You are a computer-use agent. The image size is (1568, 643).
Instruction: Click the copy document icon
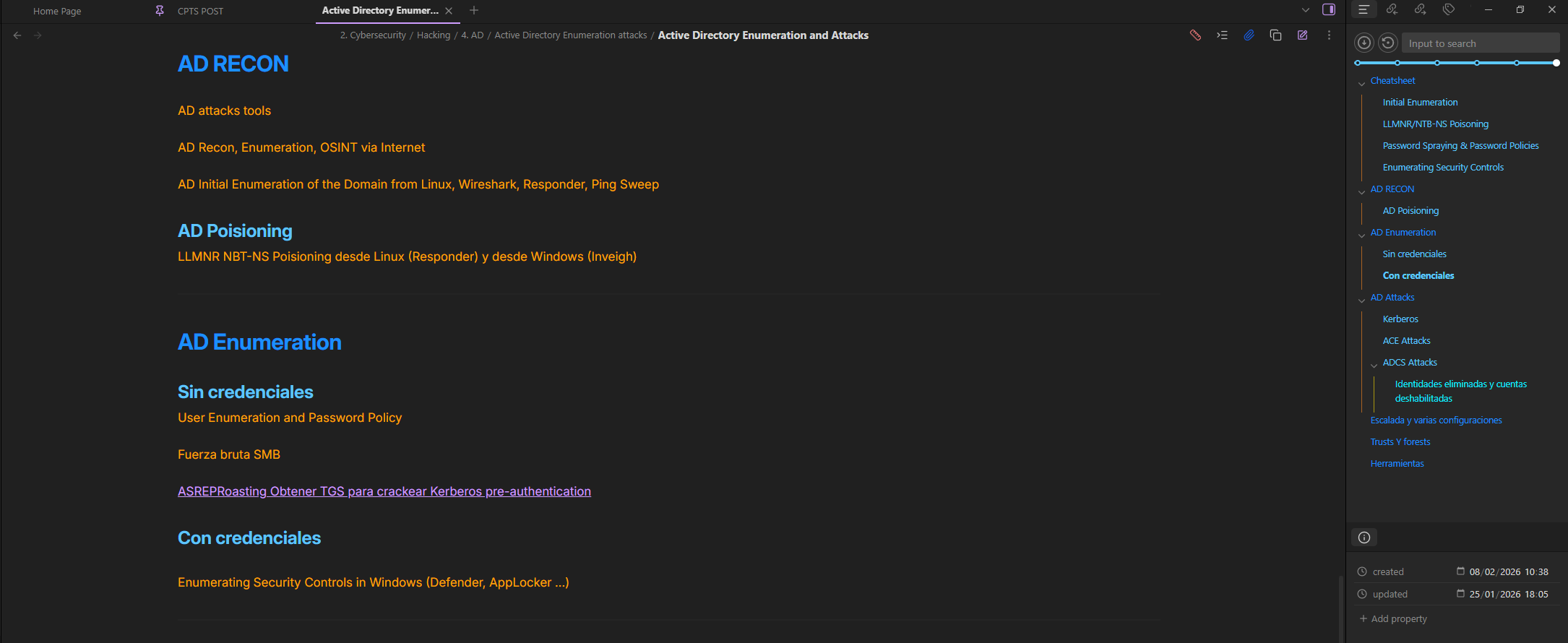1275,35
